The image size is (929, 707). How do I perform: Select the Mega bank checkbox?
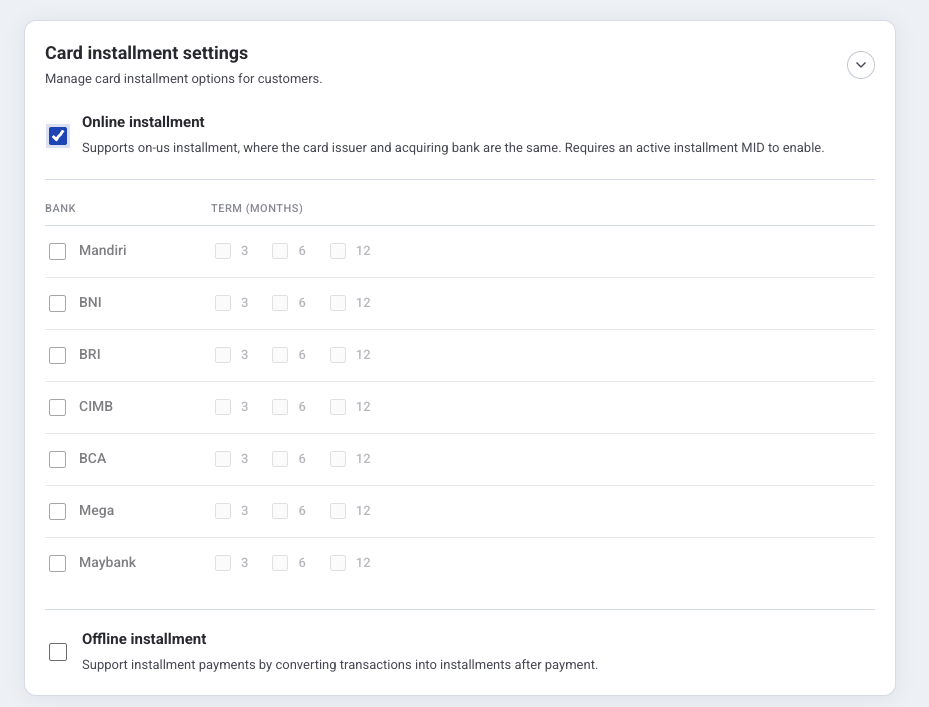coord(57,511)
